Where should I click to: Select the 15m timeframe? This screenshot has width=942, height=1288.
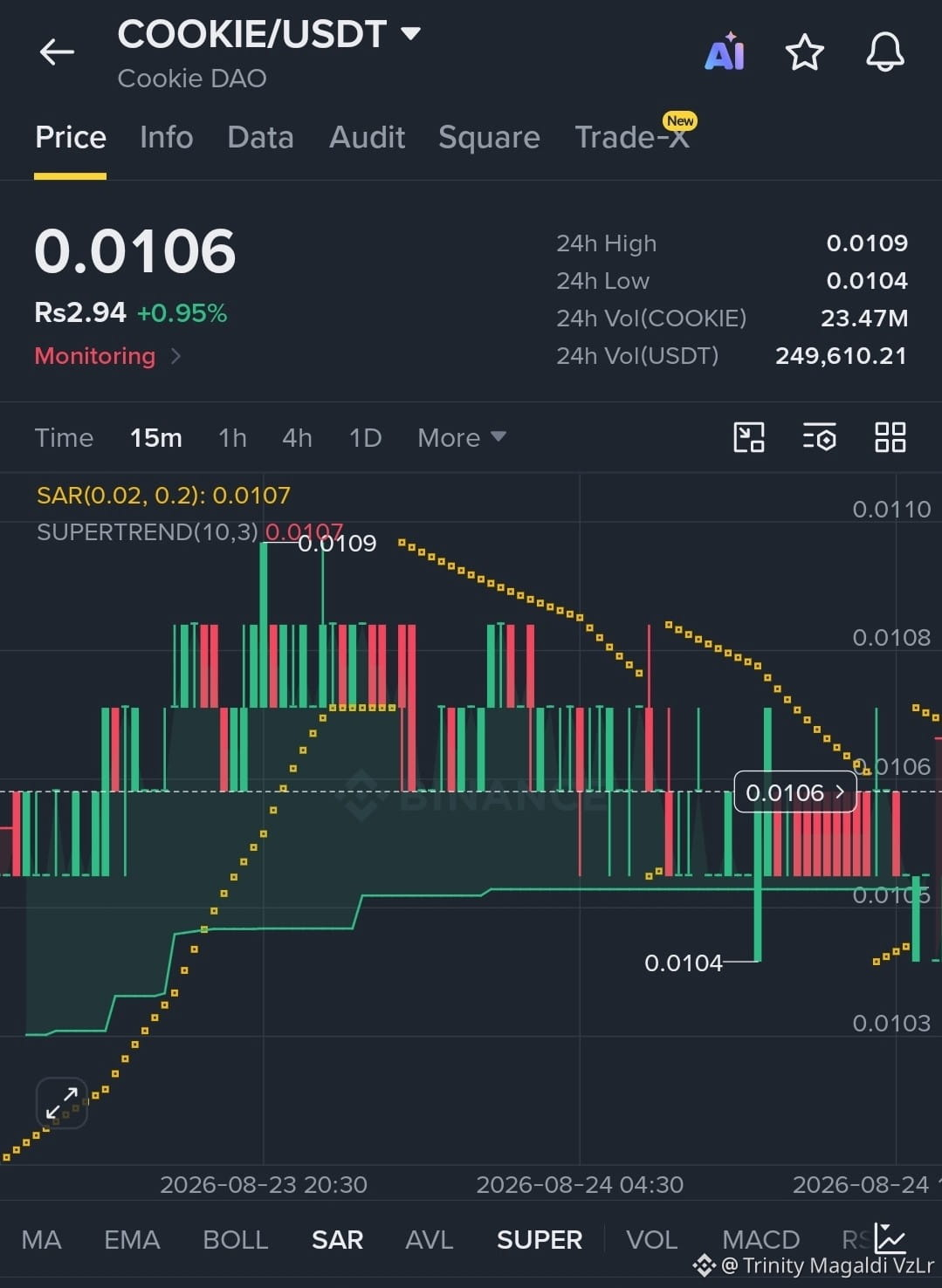[156, 437]
